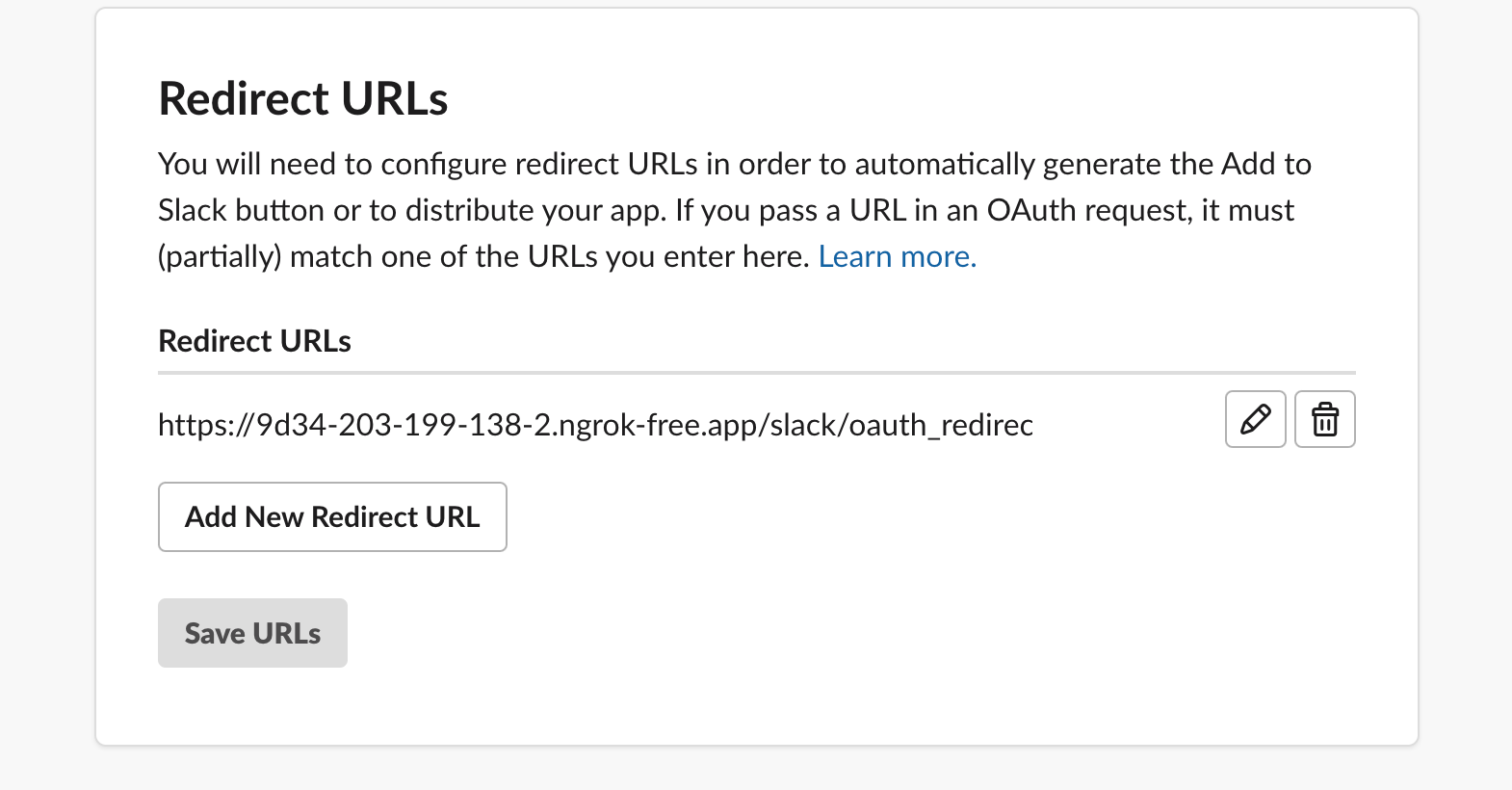Edit the 9d34-203-199-138-2 ngrok URL via pencil
1512x790 pixels.
[1255, 419]
